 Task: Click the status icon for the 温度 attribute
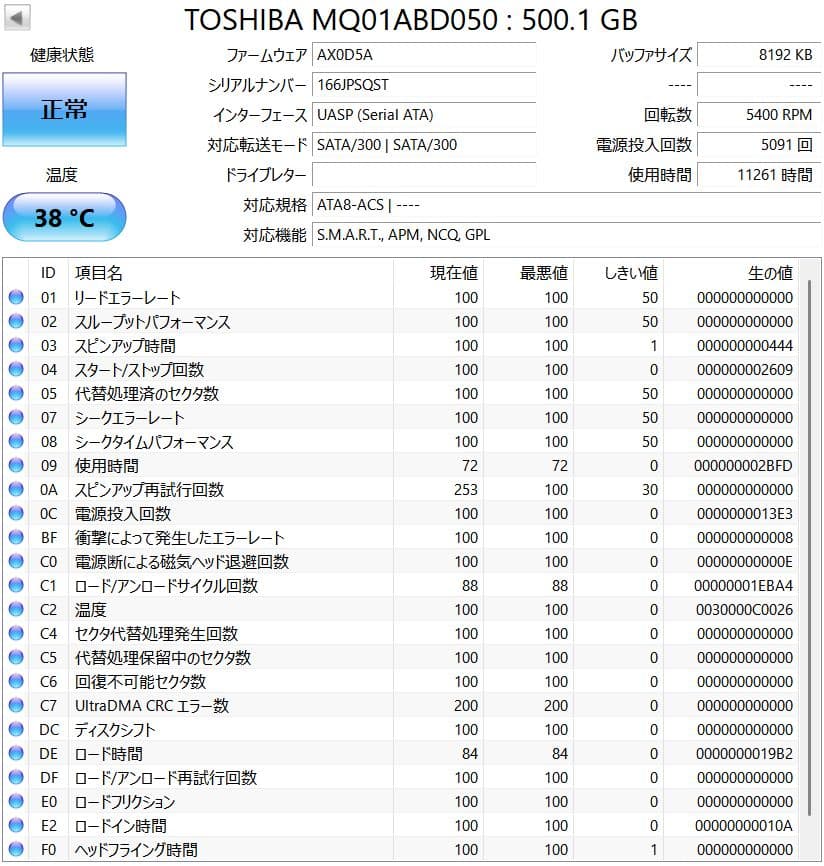click(x=17, y=609)
